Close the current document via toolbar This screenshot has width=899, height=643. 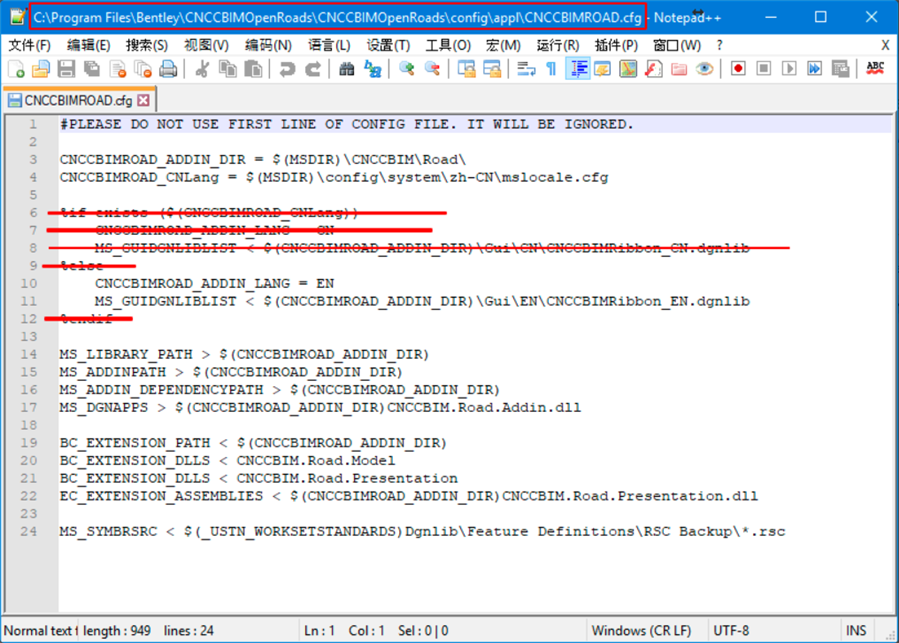coord(118,69)
